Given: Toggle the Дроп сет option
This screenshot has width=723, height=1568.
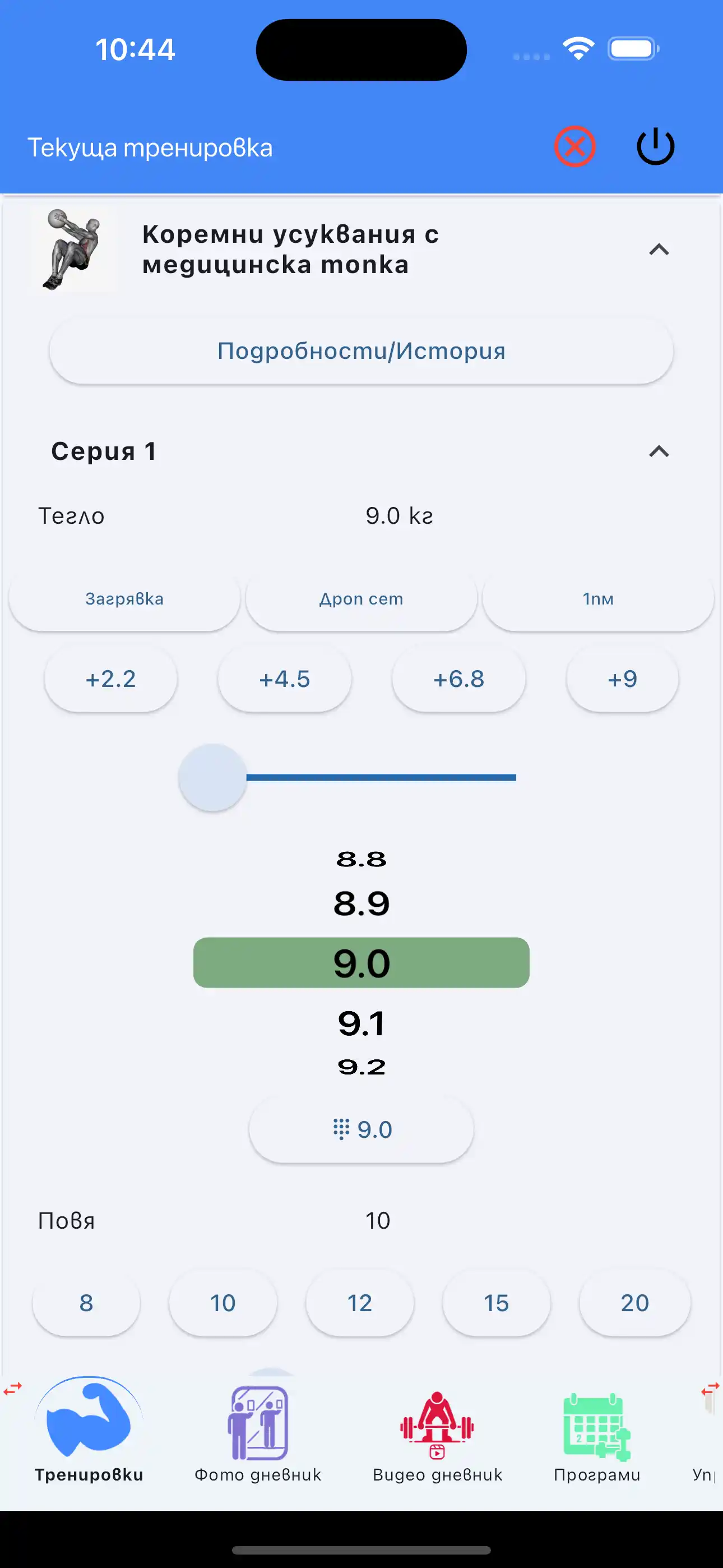Looking at the screenshot, I should (x=361, y=599).
